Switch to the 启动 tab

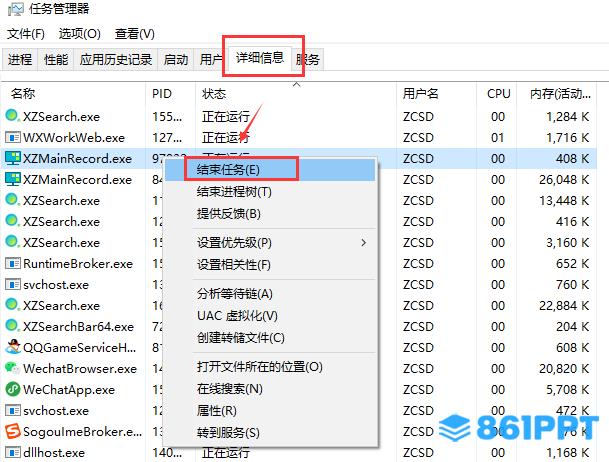176,59
